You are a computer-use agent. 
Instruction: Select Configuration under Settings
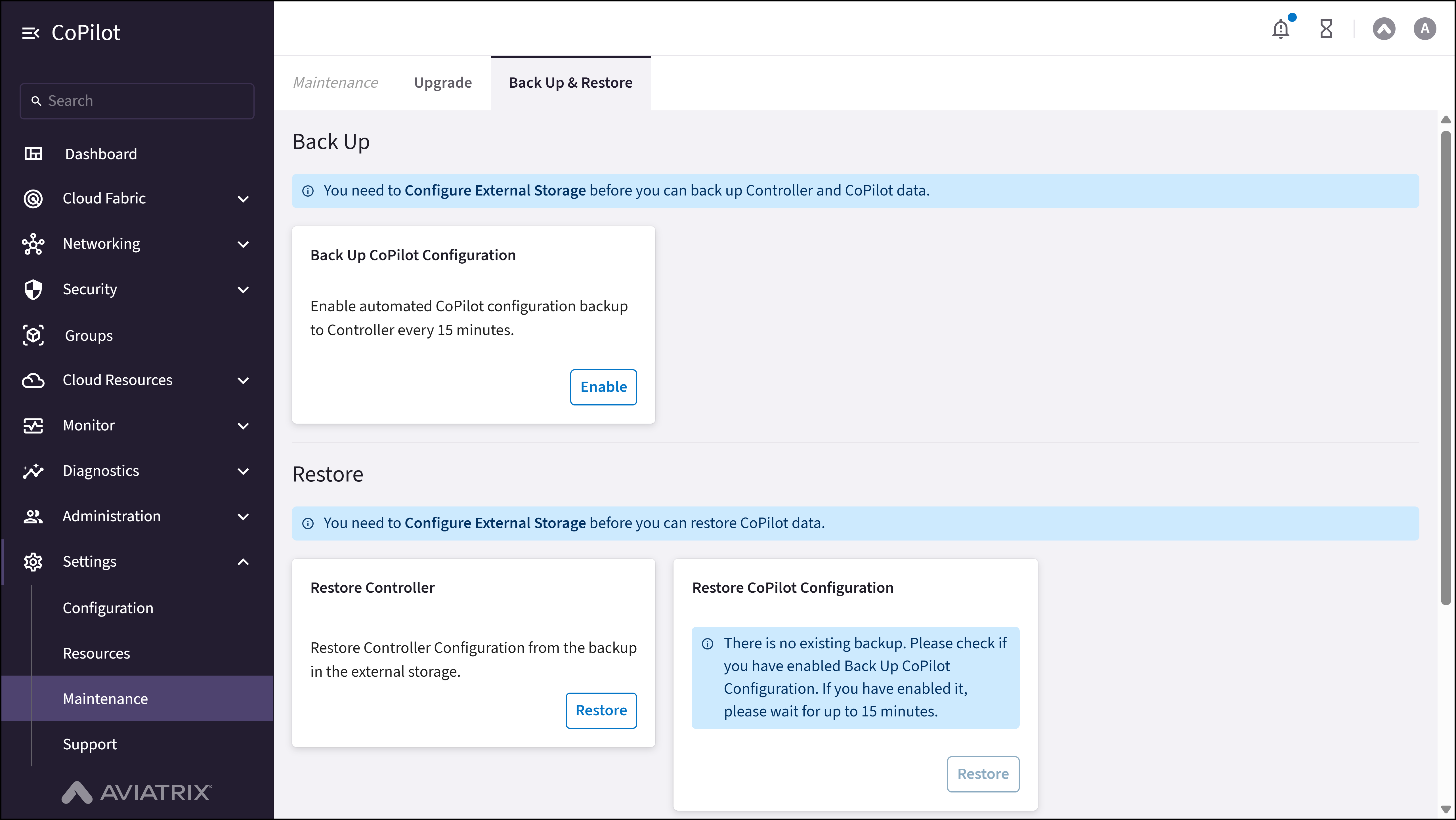point(108,608)
